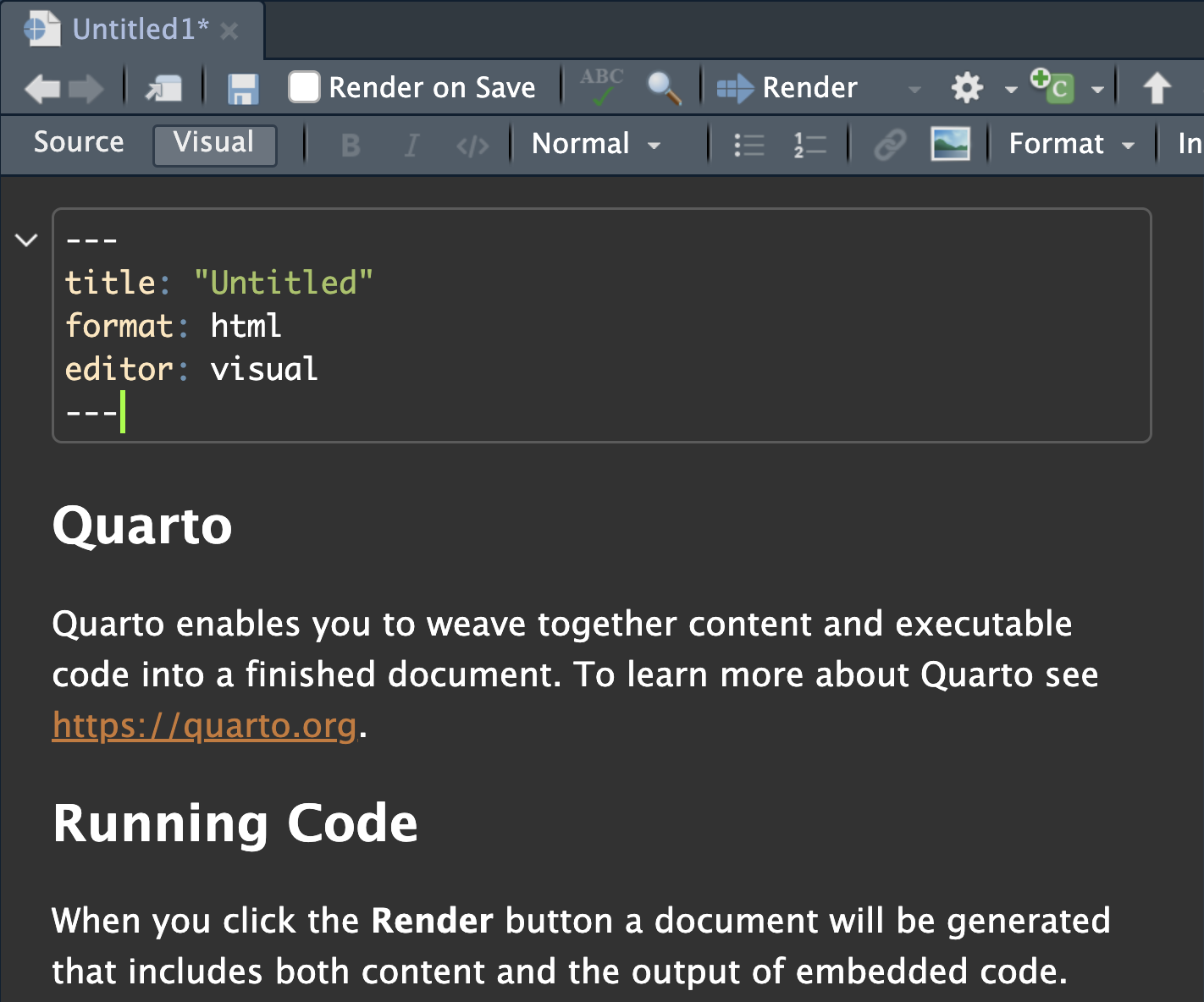Insert an image
This screenshot has height=1002, width=1204.
[950, 144]
